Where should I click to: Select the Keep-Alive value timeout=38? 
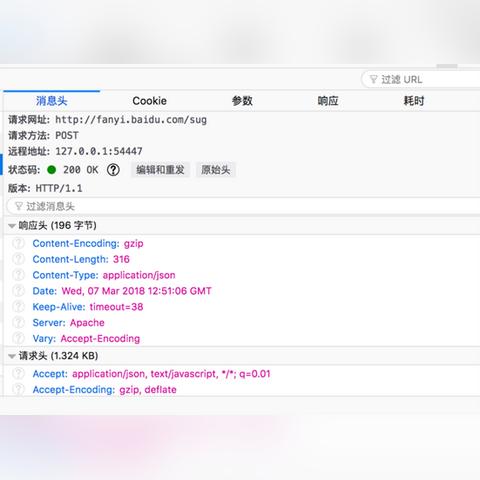click(x=116, y=307)
